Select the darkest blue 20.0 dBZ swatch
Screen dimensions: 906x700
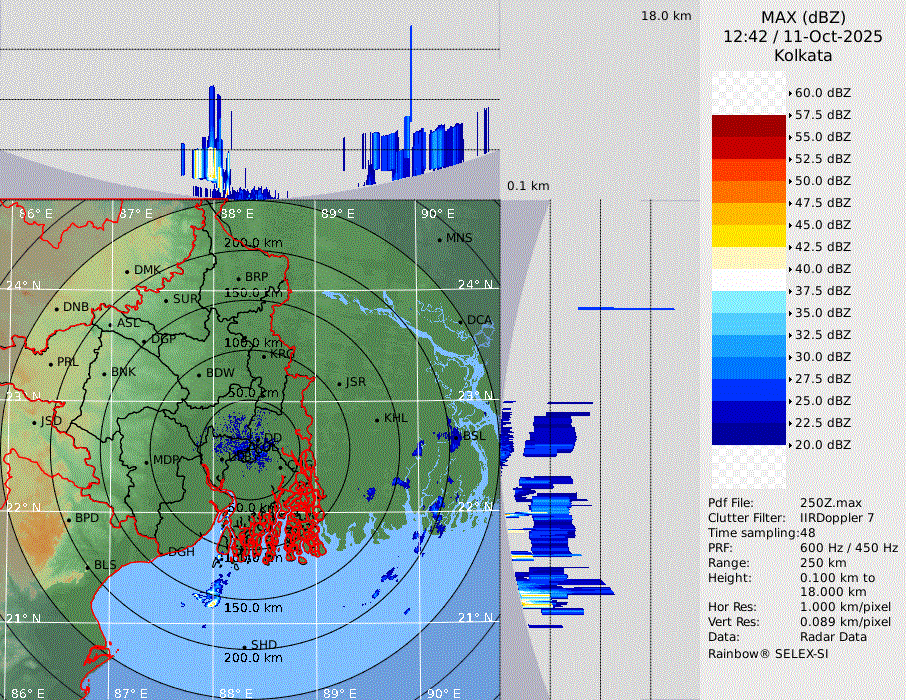pyautogui.click(x=748, y=434)
